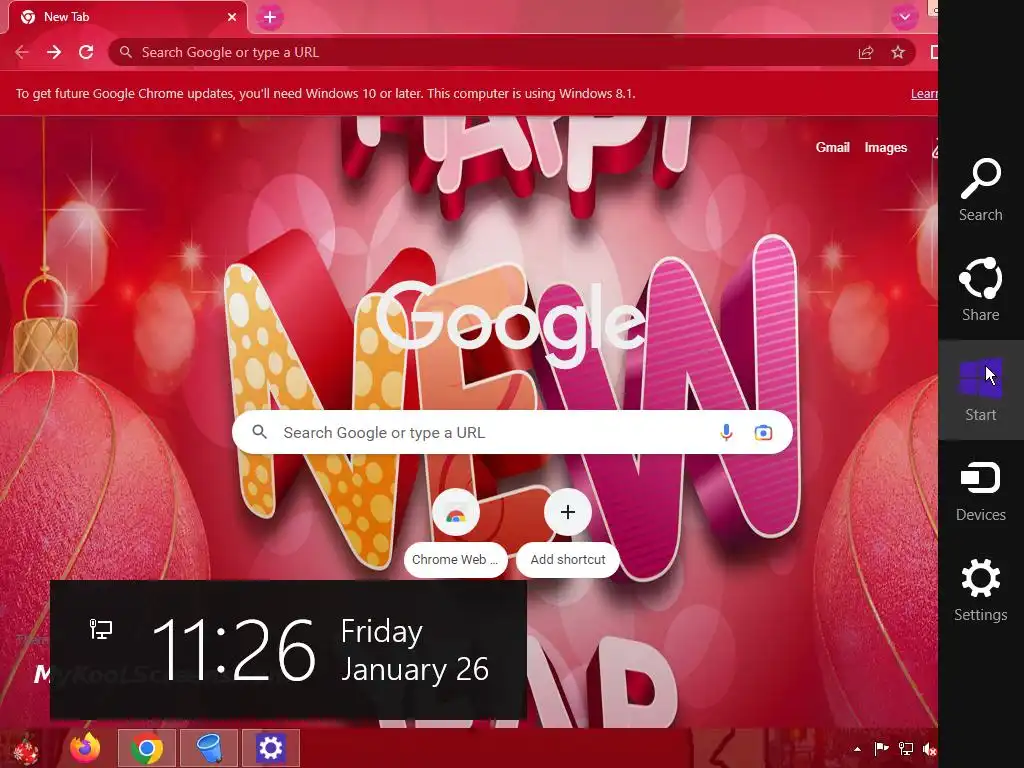Bookmark this tab with the star icon

[898, 52]
